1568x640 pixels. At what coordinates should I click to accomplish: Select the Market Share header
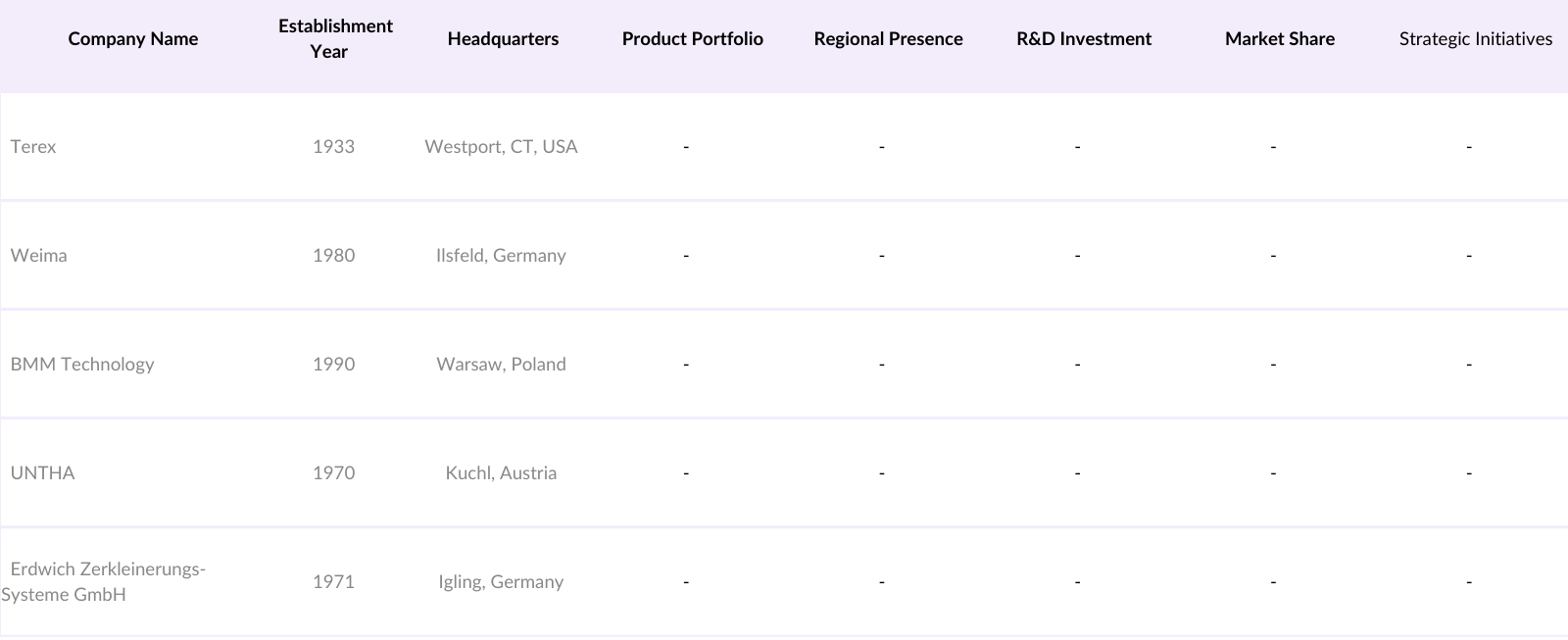coord(1279,39)
